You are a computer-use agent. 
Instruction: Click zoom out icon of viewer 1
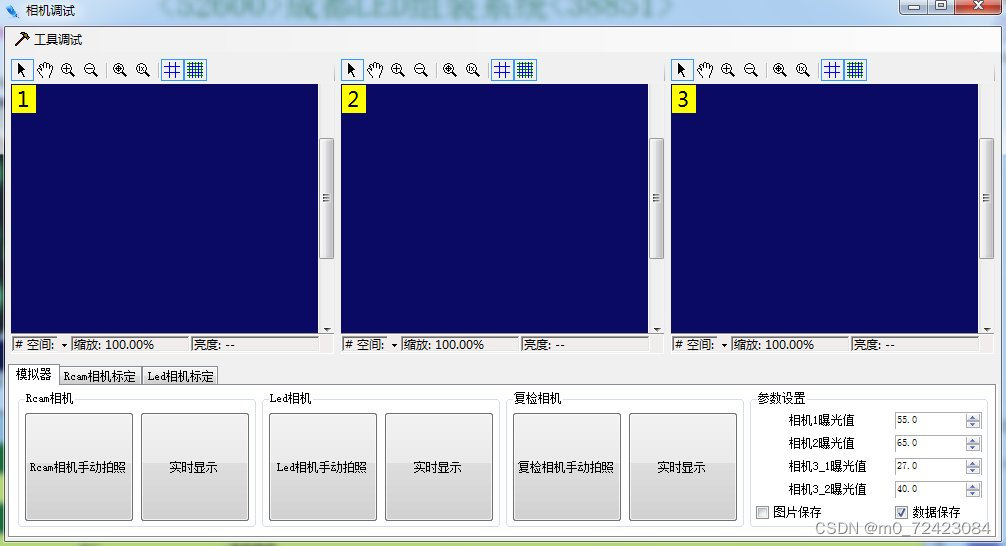(x=91, y=70)
